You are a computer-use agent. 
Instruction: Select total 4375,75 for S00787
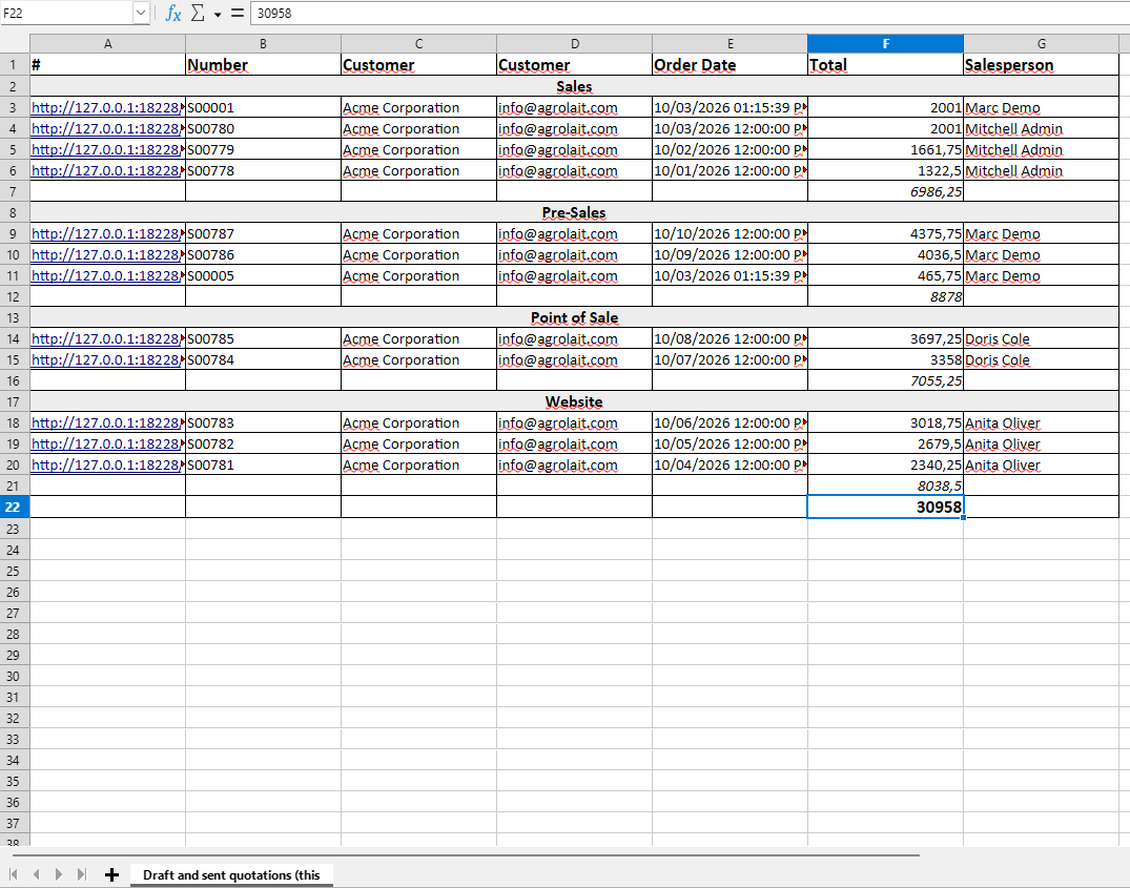(x=886, y=234)
